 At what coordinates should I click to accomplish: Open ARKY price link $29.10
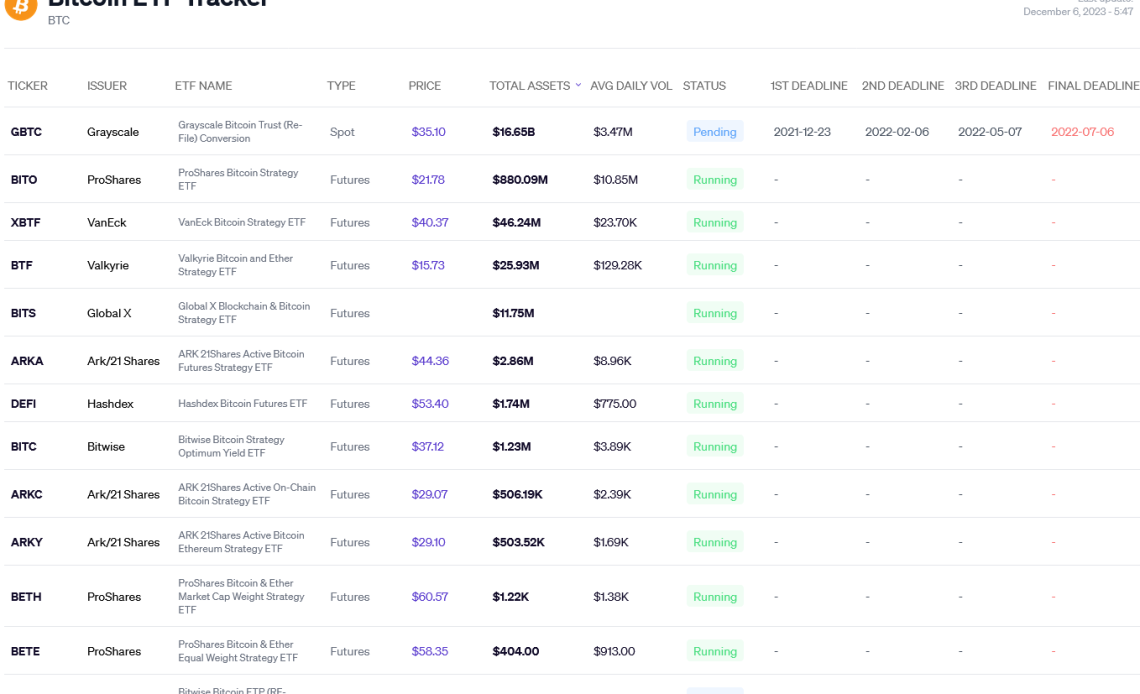(x=428, y=542)
